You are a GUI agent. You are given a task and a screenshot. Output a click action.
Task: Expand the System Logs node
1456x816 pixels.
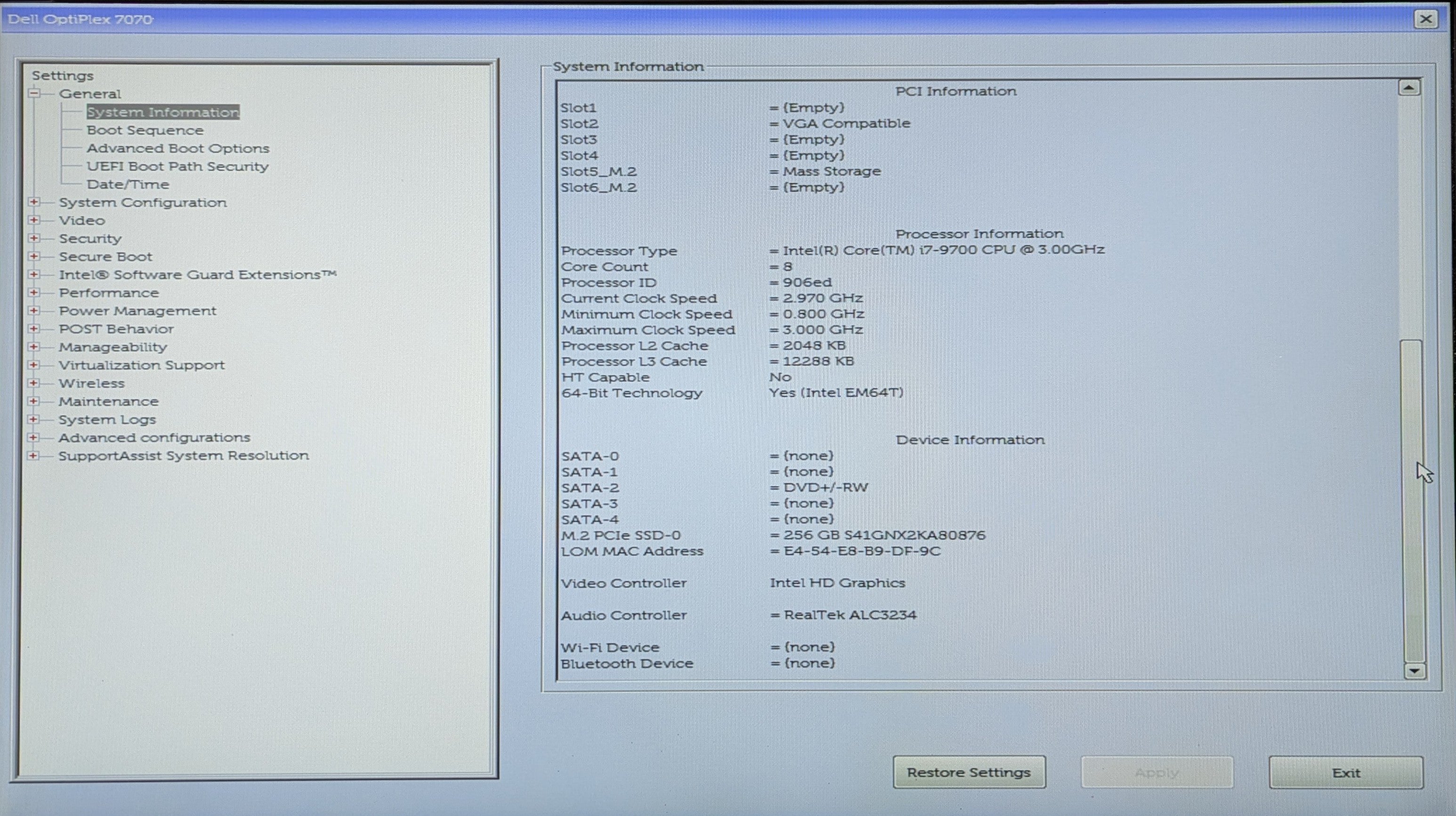[34, 419]
